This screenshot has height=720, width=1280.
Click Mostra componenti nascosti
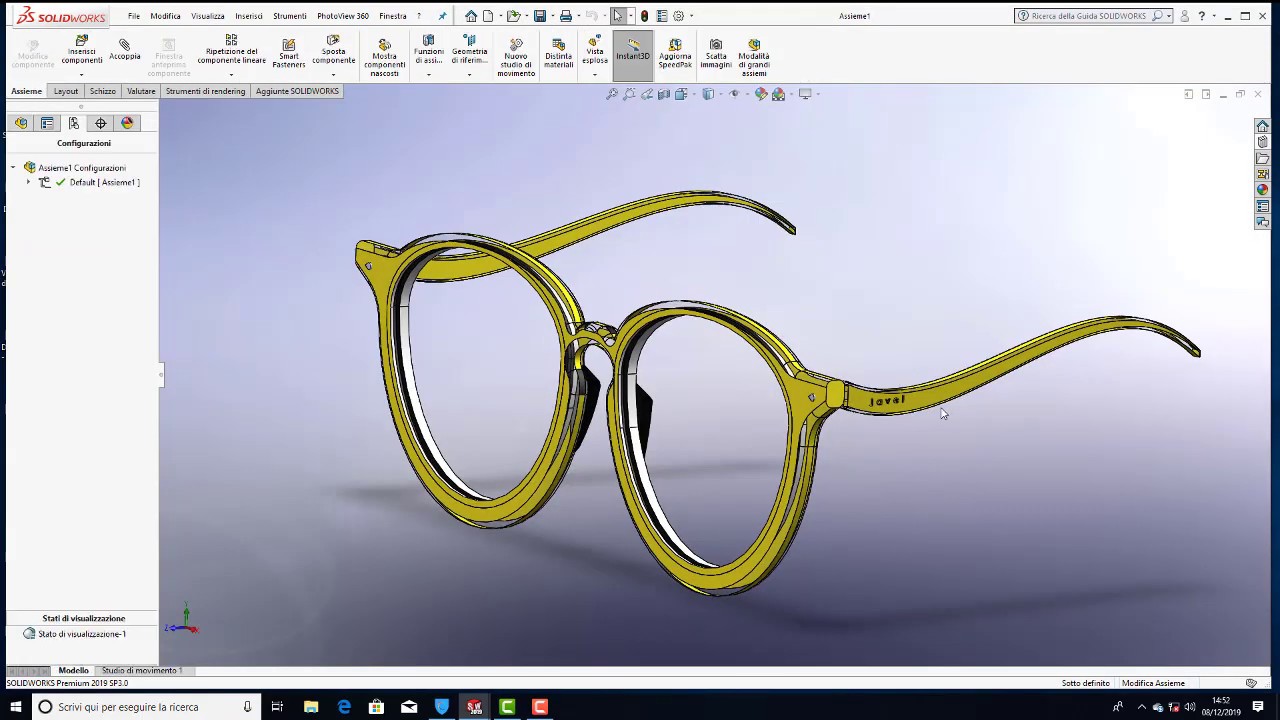click(x=384, y=58)
